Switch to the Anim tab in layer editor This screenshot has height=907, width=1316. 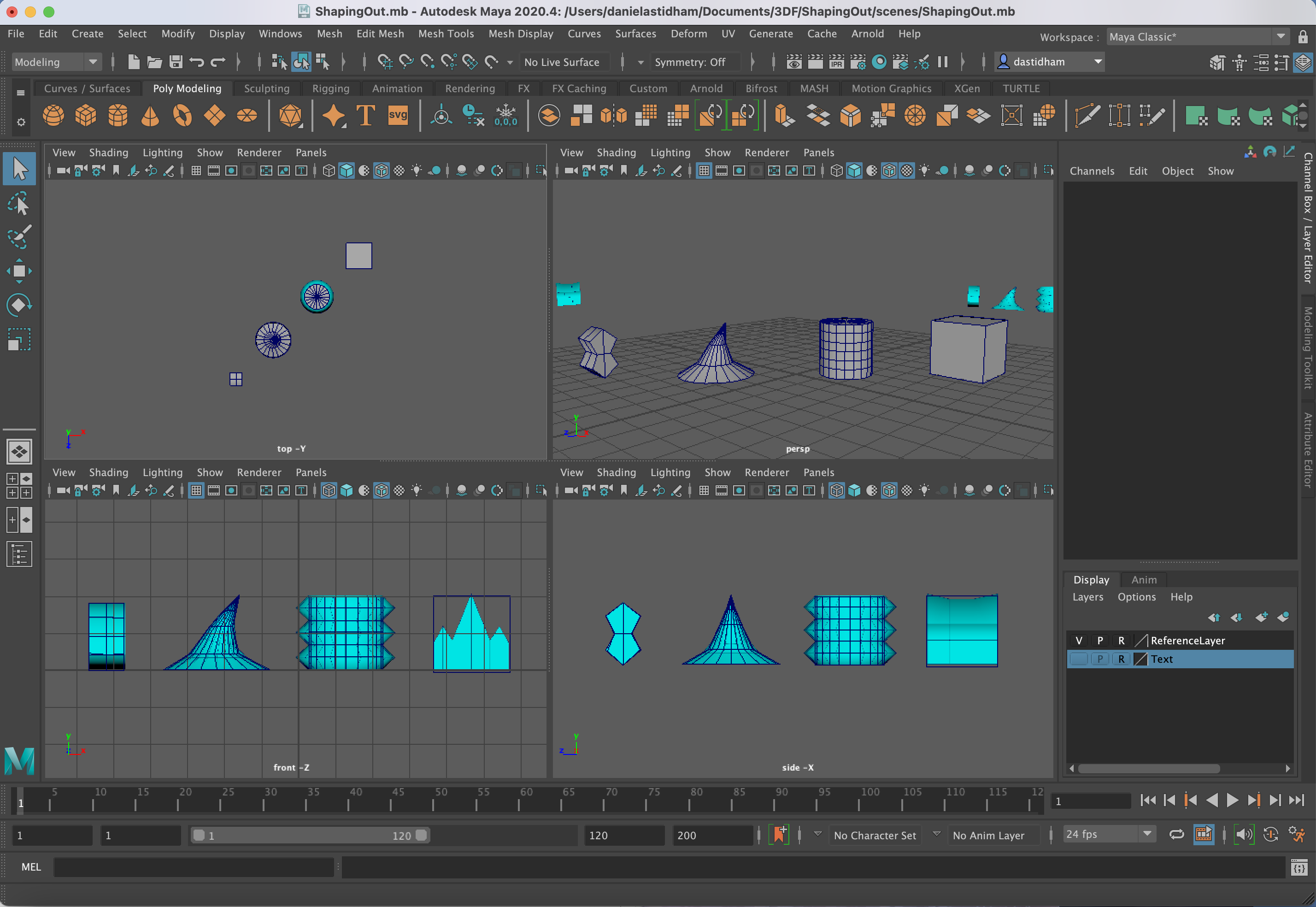[x=1144, y=580]
